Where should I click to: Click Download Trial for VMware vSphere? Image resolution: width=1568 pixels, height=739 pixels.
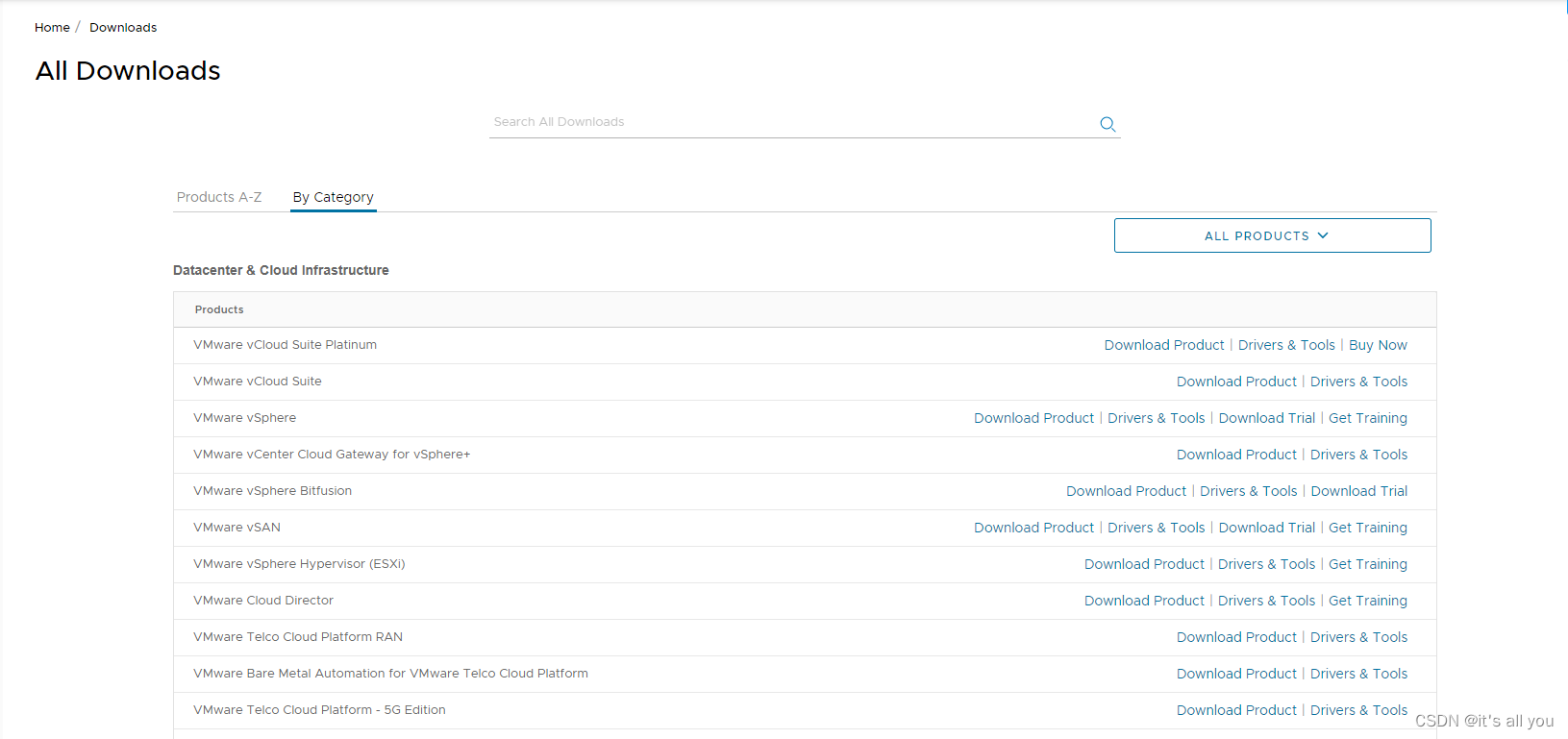1266,418
